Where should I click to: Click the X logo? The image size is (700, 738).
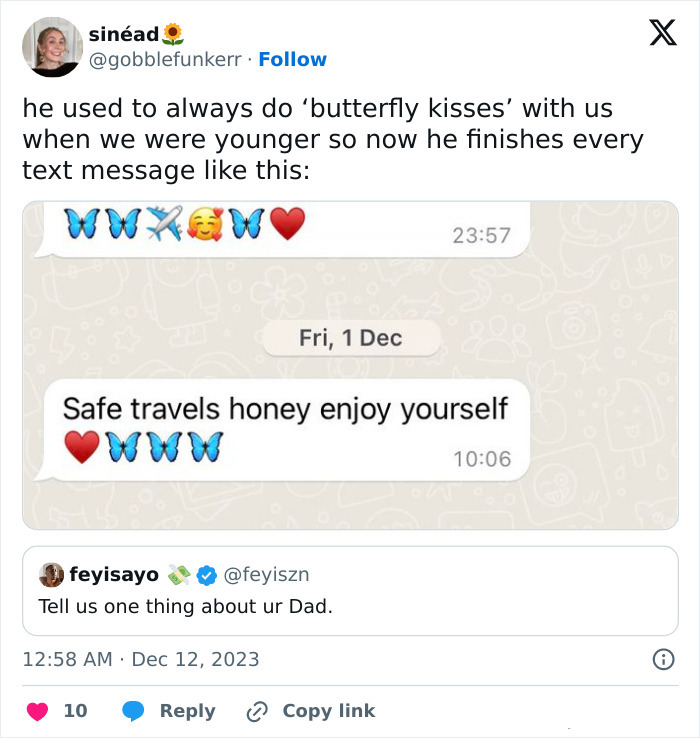(662, 34)
